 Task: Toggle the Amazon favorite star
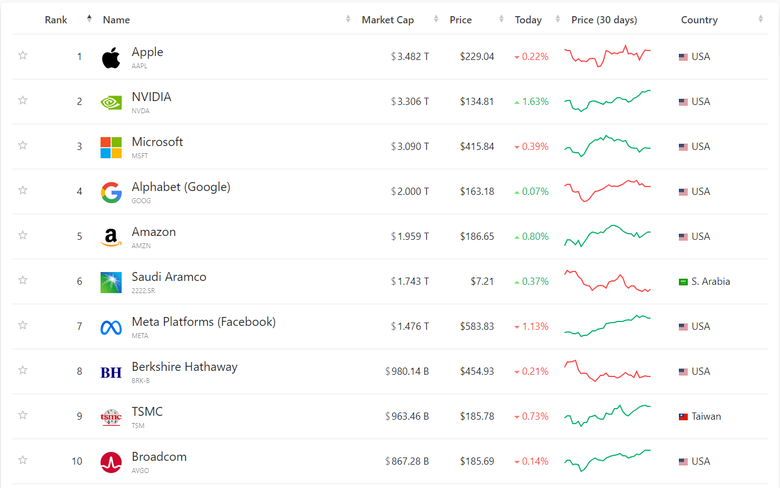click(x=23, y=235)
